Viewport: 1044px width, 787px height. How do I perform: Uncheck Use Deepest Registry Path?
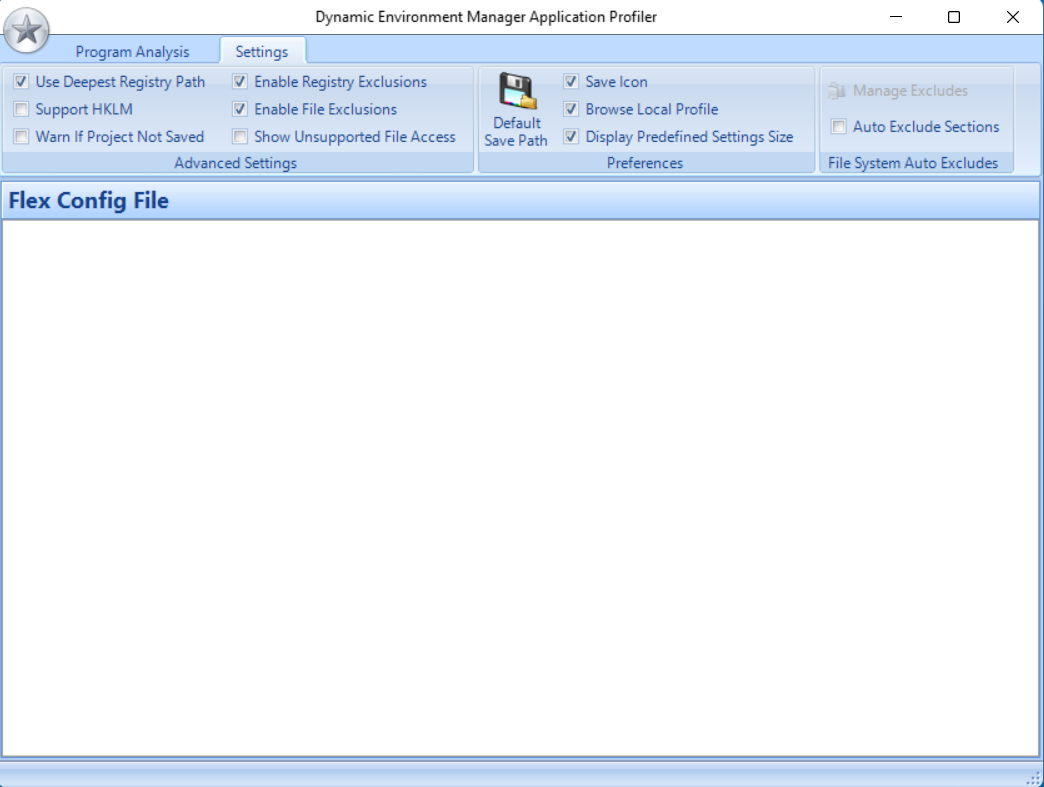[x=21, y=82]
